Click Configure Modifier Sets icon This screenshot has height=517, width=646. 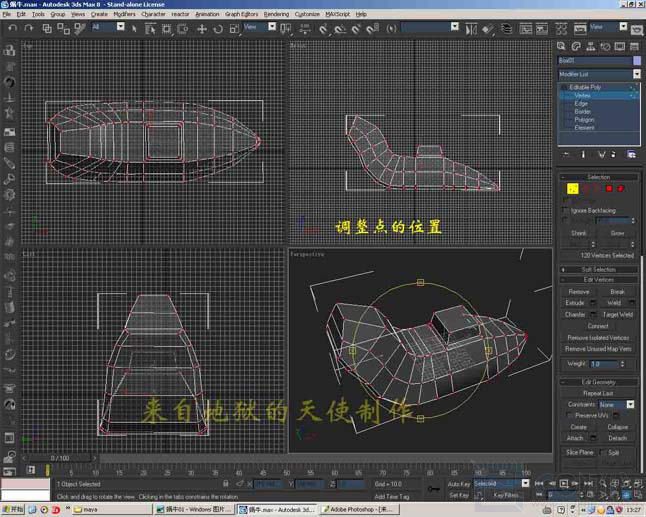pos(631,154)
